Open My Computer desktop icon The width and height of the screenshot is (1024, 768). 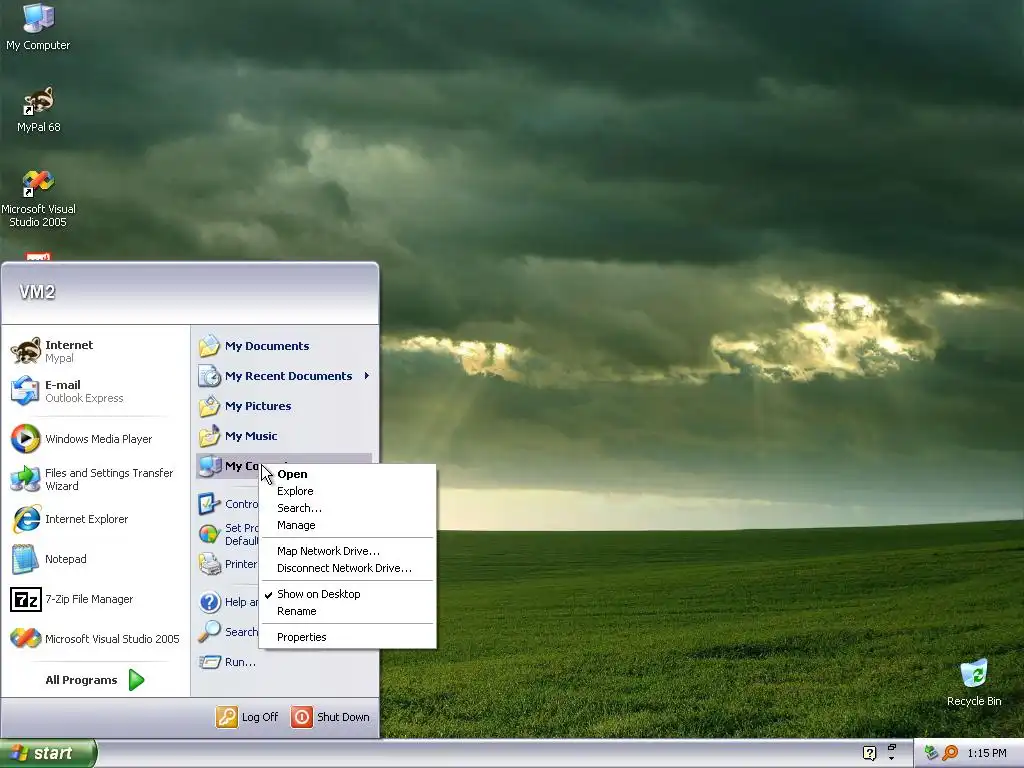click(x=38, y=26)
